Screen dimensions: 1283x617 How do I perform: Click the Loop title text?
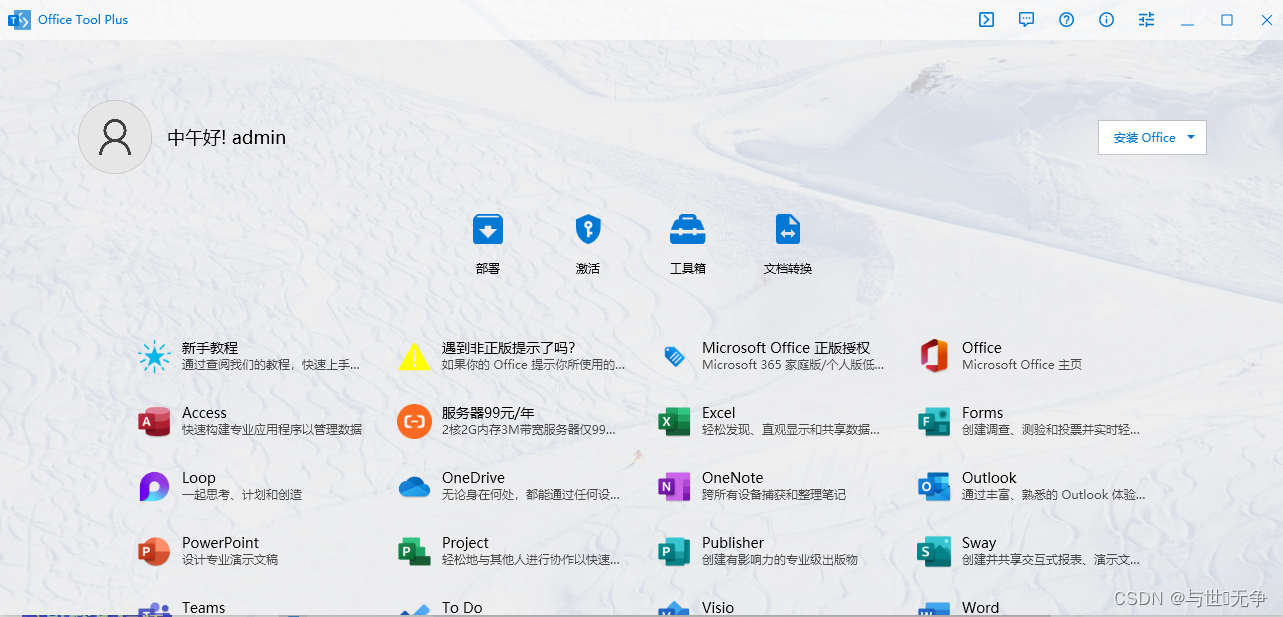[199, 478]
